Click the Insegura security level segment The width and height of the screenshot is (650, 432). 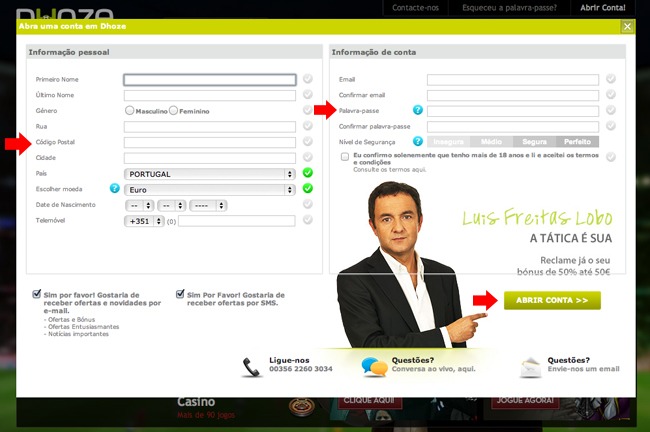point(449,142)
